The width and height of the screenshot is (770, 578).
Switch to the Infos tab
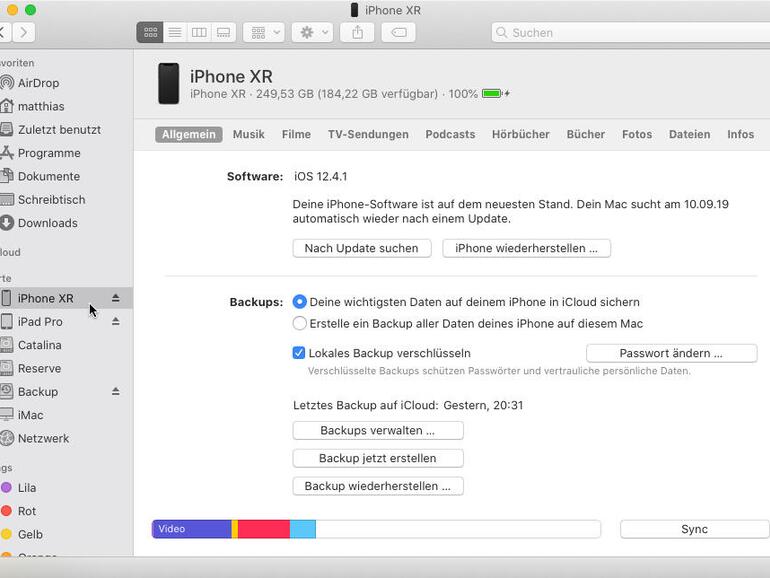pyautogui.click(x=741, y=135)
